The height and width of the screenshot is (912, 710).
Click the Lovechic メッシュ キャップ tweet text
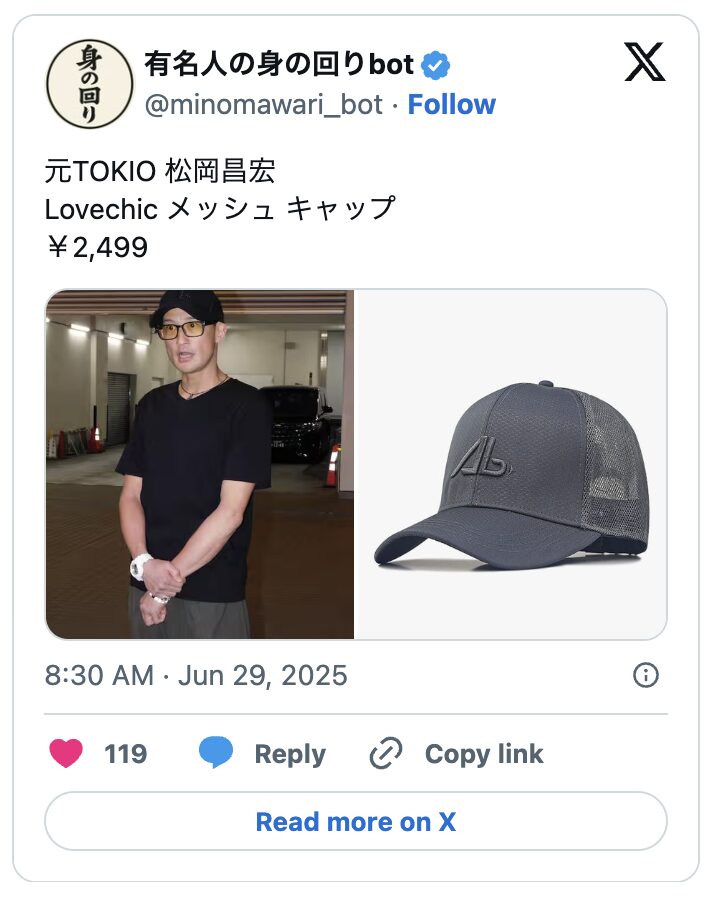pyautogui.click(x=220, y=209)
